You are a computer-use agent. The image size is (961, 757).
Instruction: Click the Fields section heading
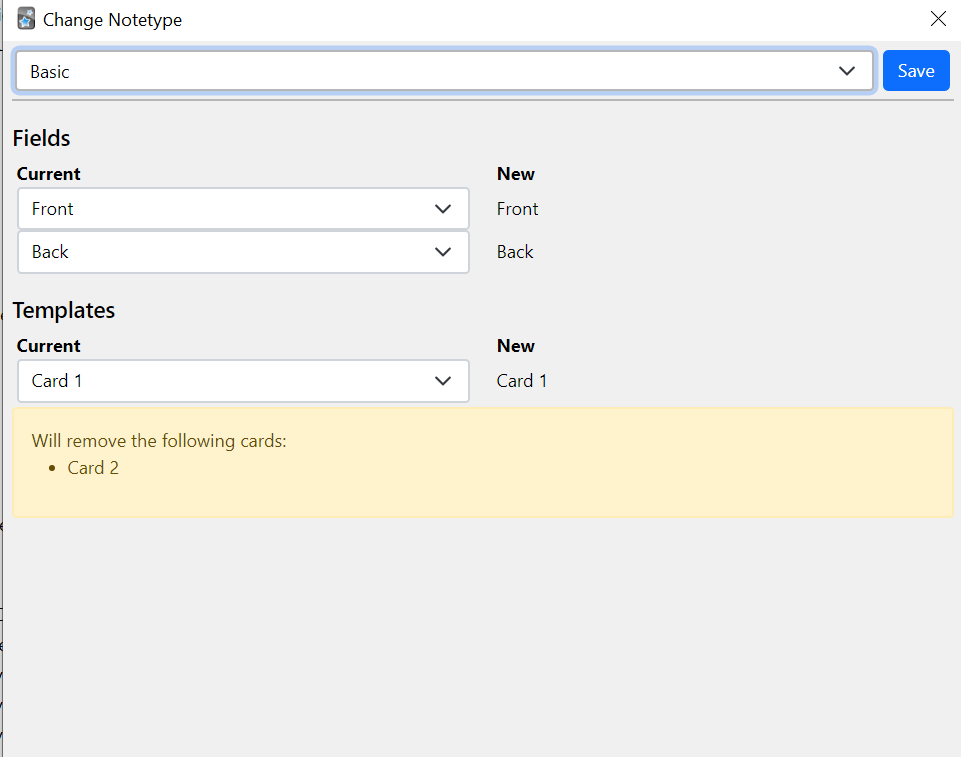[41, 138]
